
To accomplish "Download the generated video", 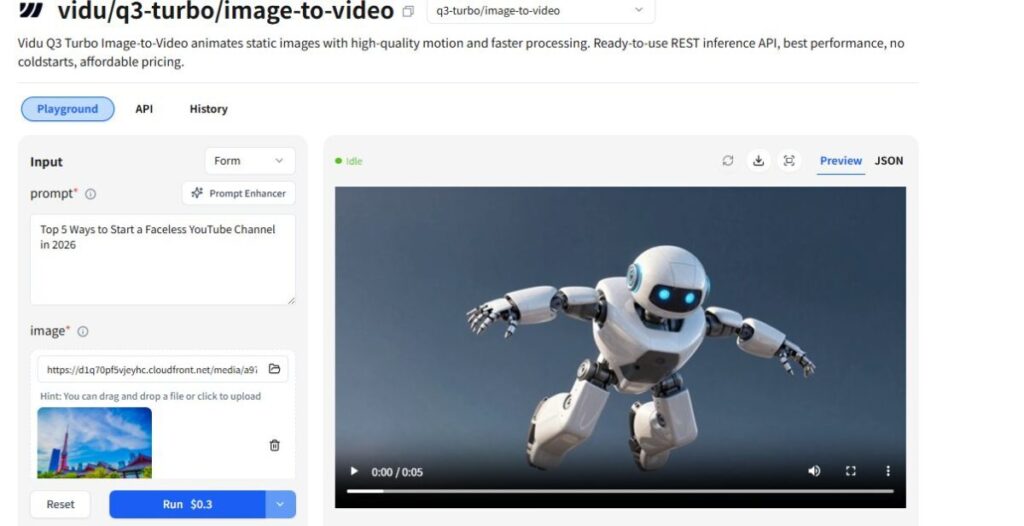I will click(x=758, y=161).
